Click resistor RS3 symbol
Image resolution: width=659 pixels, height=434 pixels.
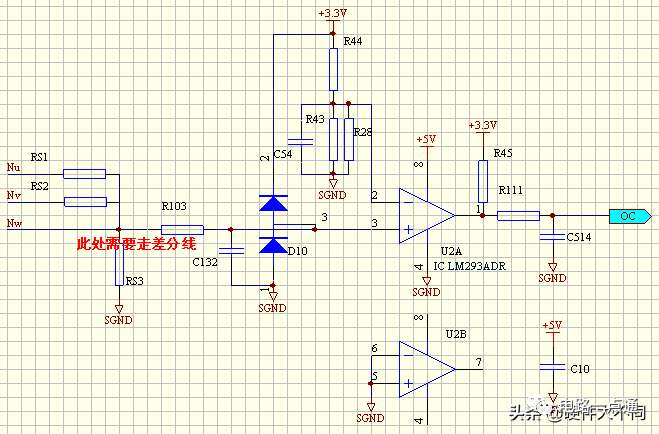pos(119,265)
